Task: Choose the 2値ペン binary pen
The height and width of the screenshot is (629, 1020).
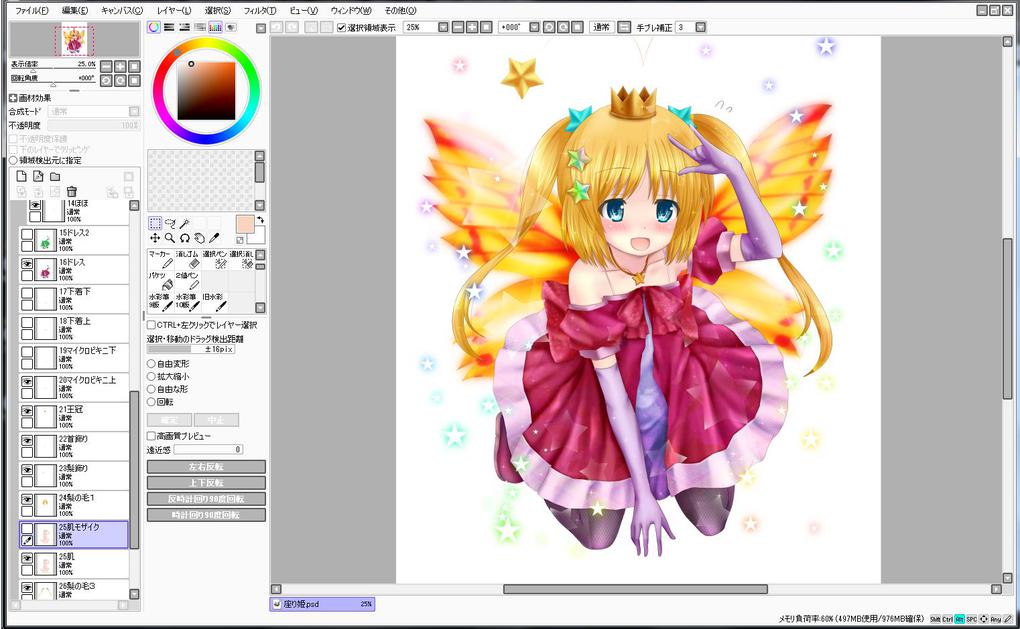Action: [187, 280]
